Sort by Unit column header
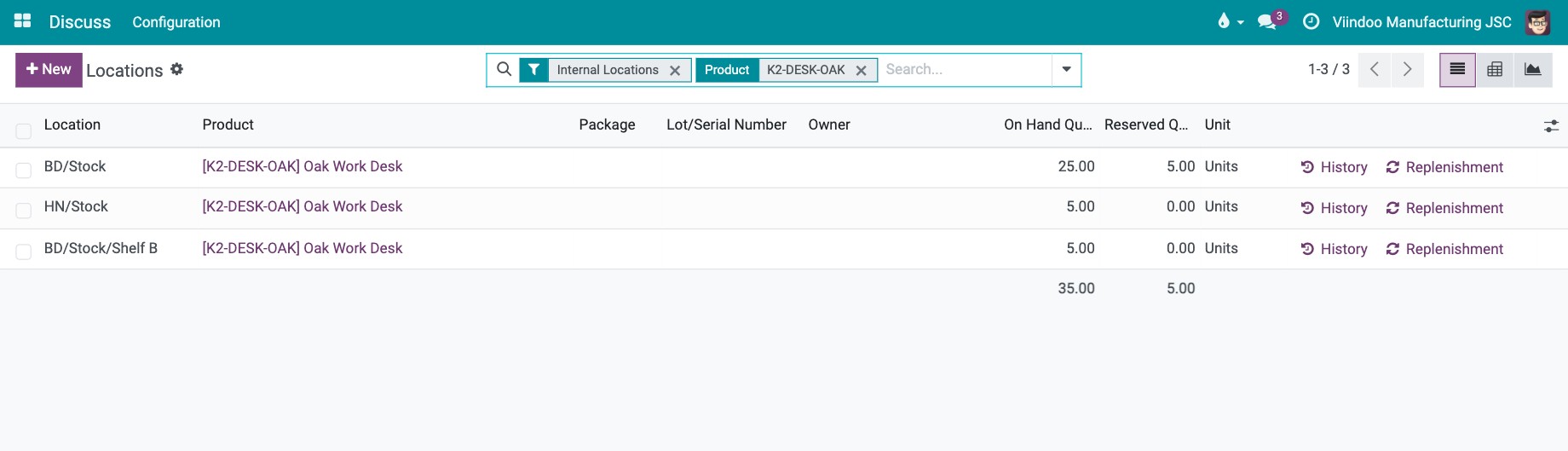The image size is (1568, 451). point(1218,125)
